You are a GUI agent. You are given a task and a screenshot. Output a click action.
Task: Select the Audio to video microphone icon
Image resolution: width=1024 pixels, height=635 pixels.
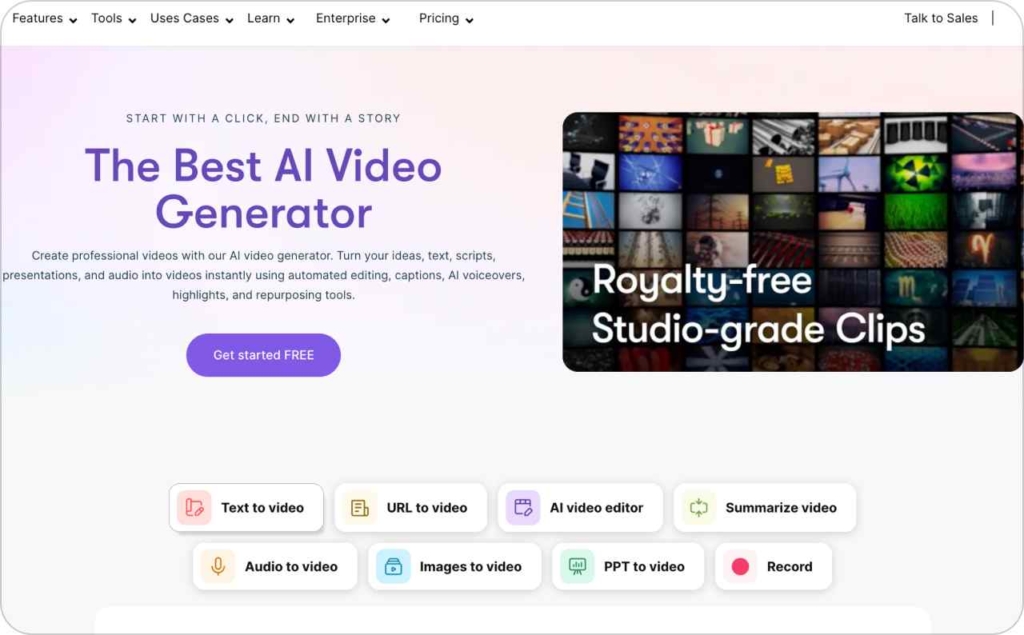(219, 566)
